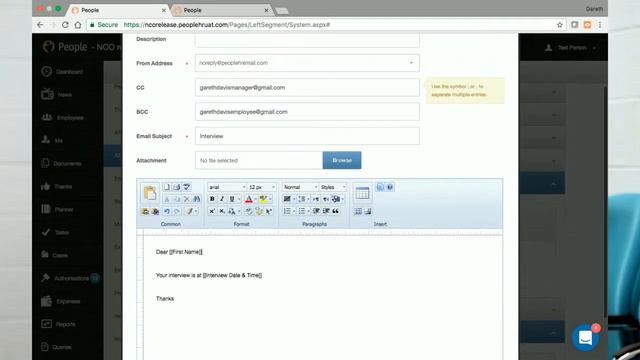Click the Blockquote quotation-mark icon
The height and width of the screenshot is (360, 640).
click(336, 211)
